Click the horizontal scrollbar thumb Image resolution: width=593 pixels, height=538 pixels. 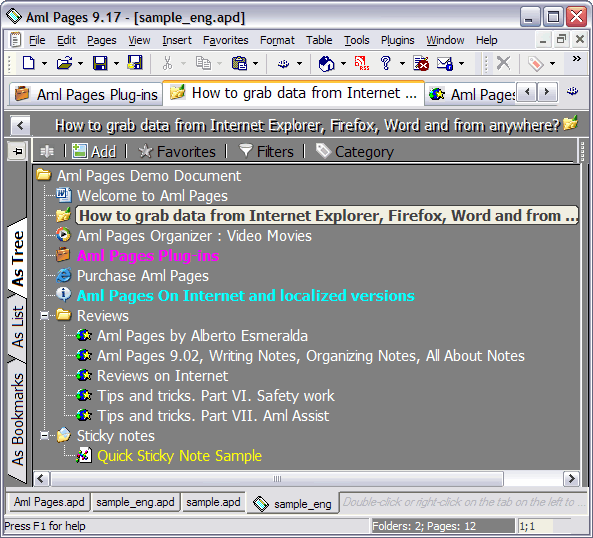click(277, 479)
